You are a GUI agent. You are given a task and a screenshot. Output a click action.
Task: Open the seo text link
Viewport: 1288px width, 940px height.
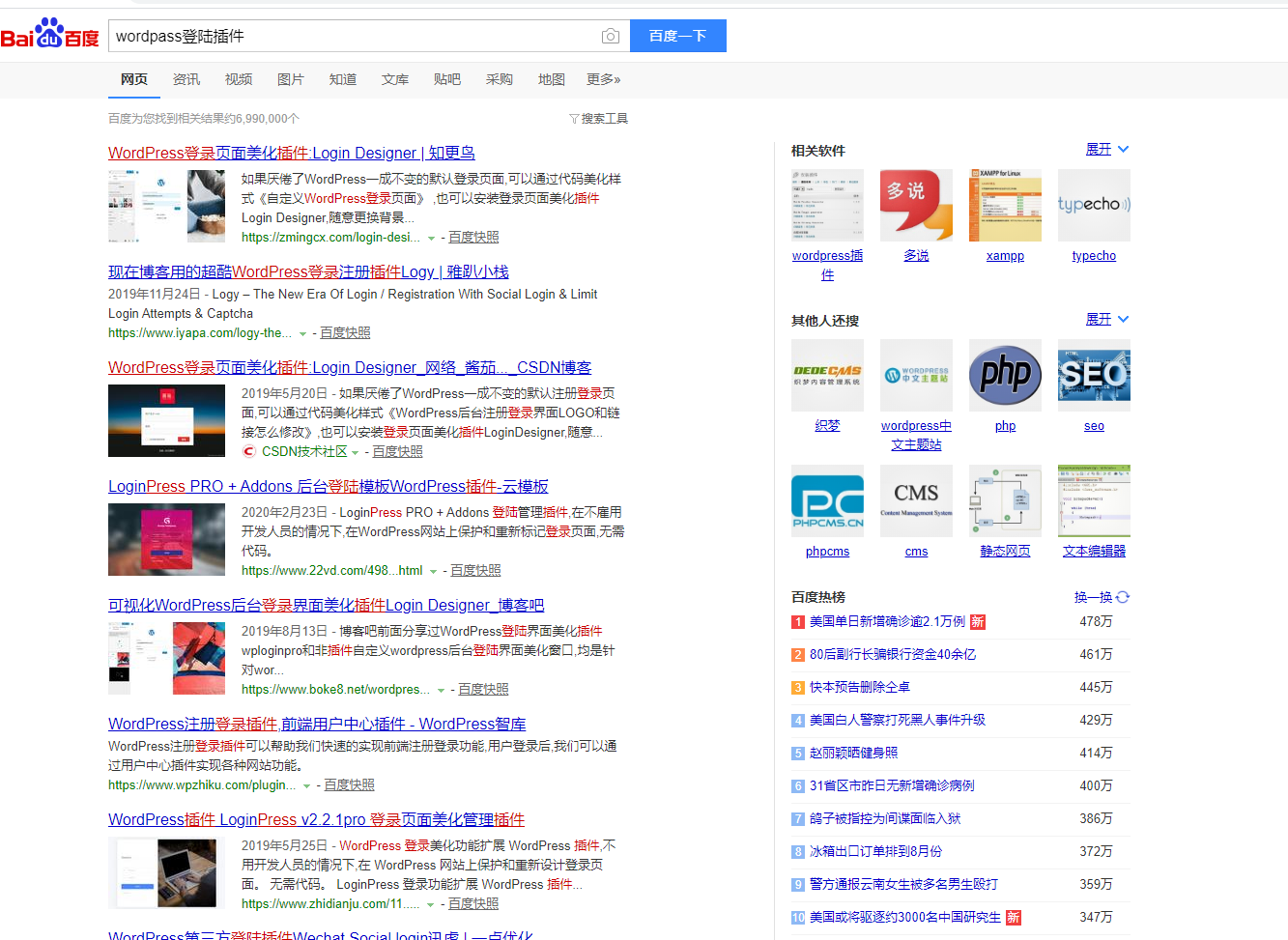tap(1094, 426)
